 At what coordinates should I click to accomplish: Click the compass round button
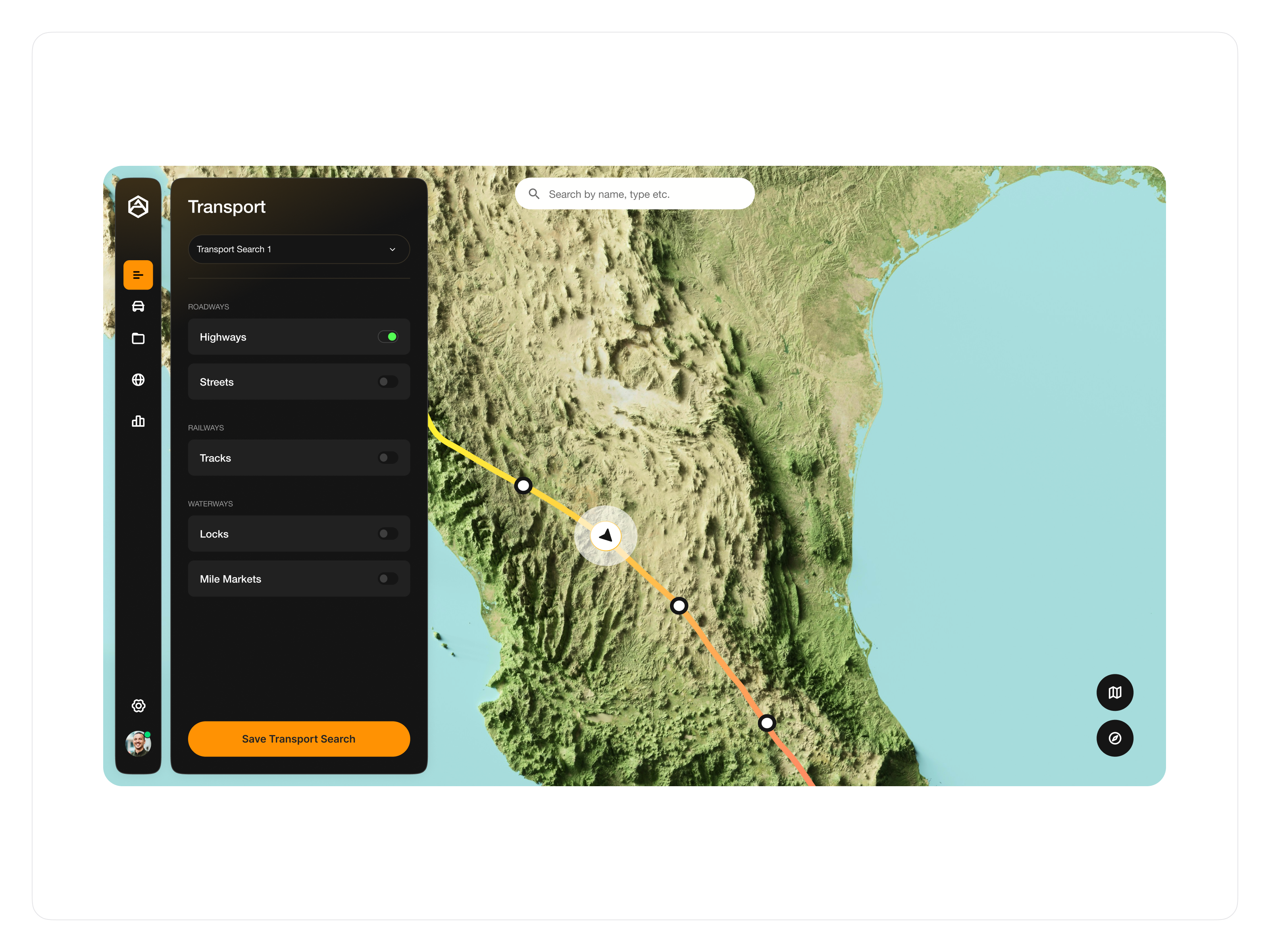tap(1114, 739)
